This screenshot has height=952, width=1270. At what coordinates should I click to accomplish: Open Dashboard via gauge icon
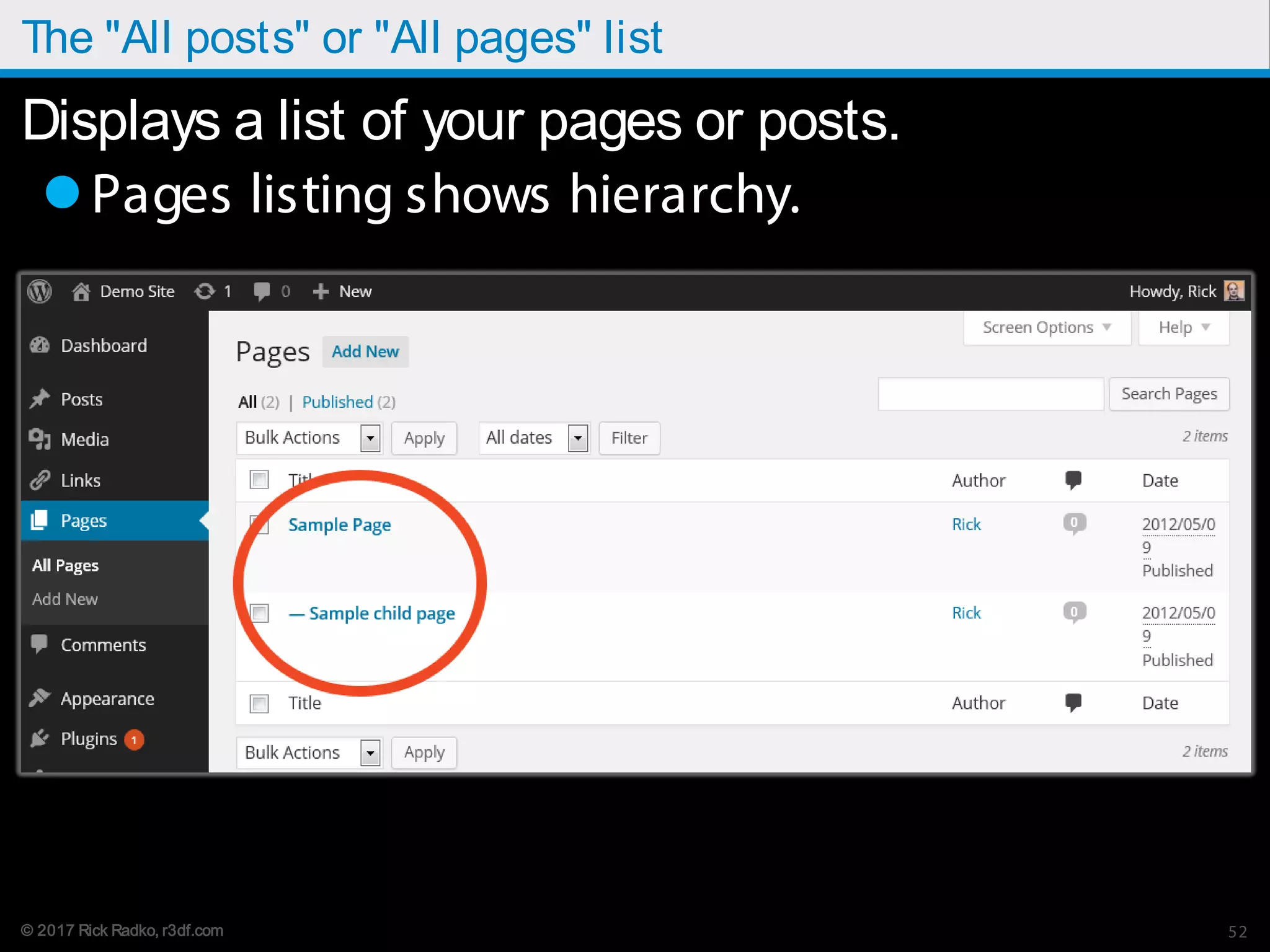pyautogui.click(x=40, y=345)
